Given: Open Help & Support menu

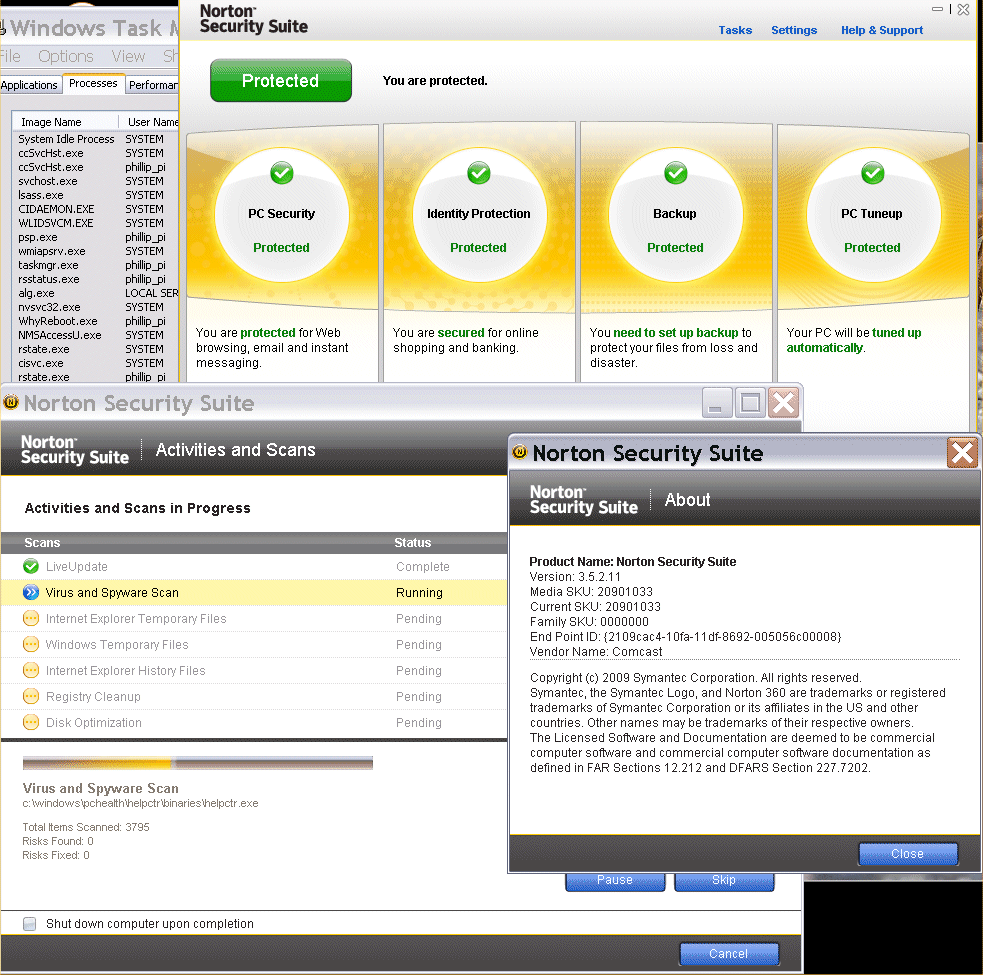Looking at the screenshot, I should [881, 30].
